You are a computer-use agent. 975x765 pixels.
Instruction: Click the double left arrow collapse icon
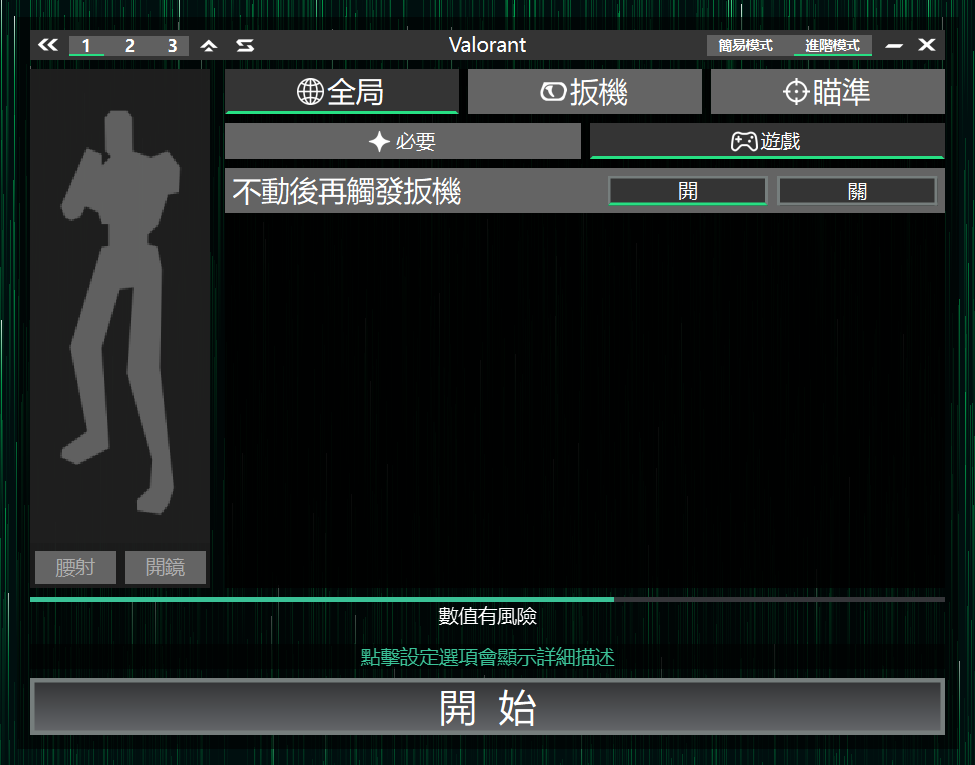(48, 45)
